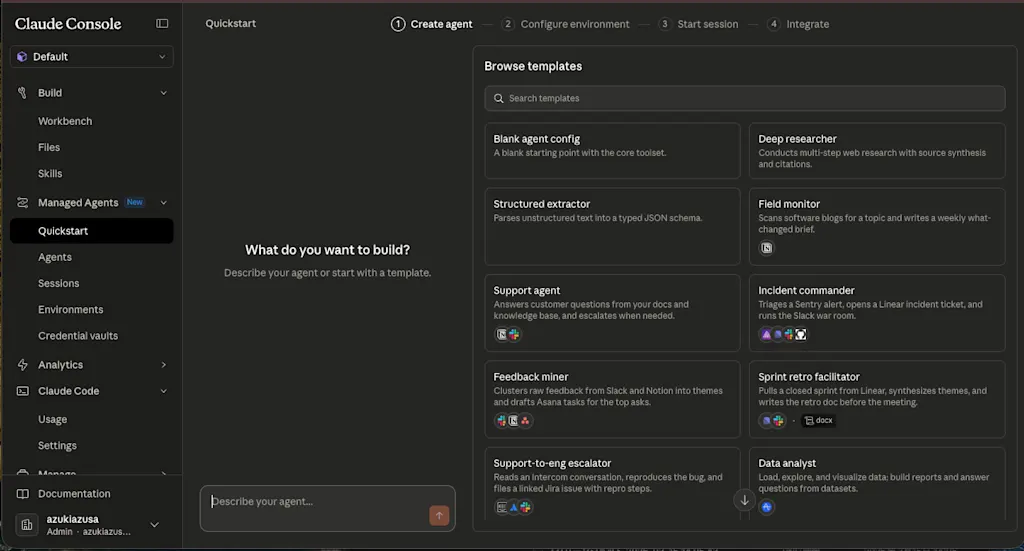Select the Blank agent config template
Image resolution: width=1024 pixels, height=551 pixels.
(612, 151)
